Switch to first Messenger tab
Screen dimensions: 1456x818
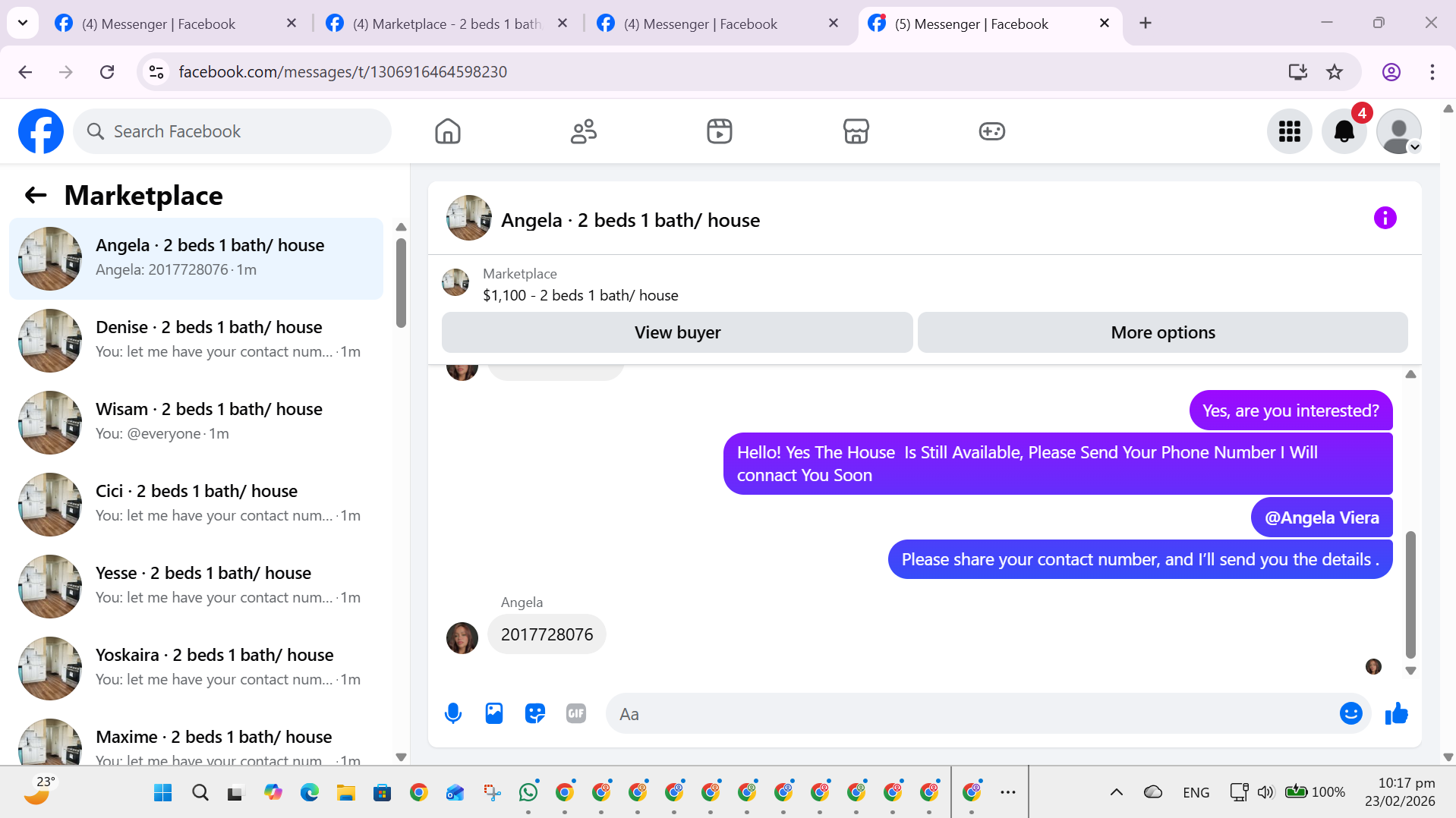tap(175, 24)
